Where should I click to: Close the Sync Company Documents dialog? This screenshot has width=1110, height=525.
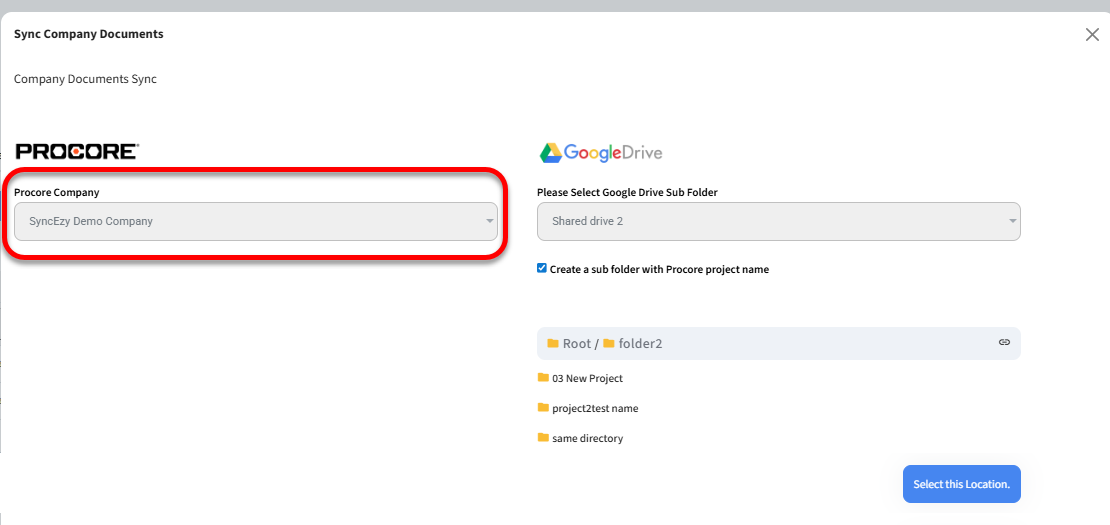(1092, 35)
